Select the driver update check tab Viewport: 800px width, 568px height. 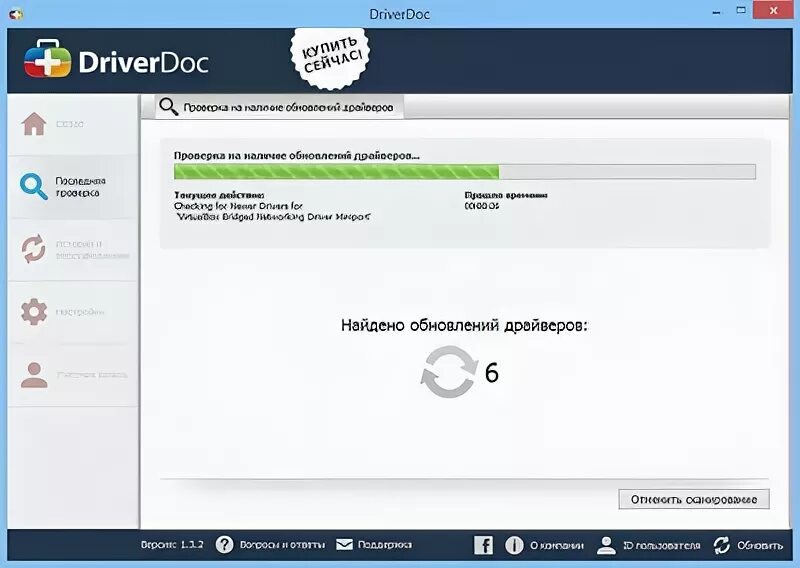[x=279, y=107]
